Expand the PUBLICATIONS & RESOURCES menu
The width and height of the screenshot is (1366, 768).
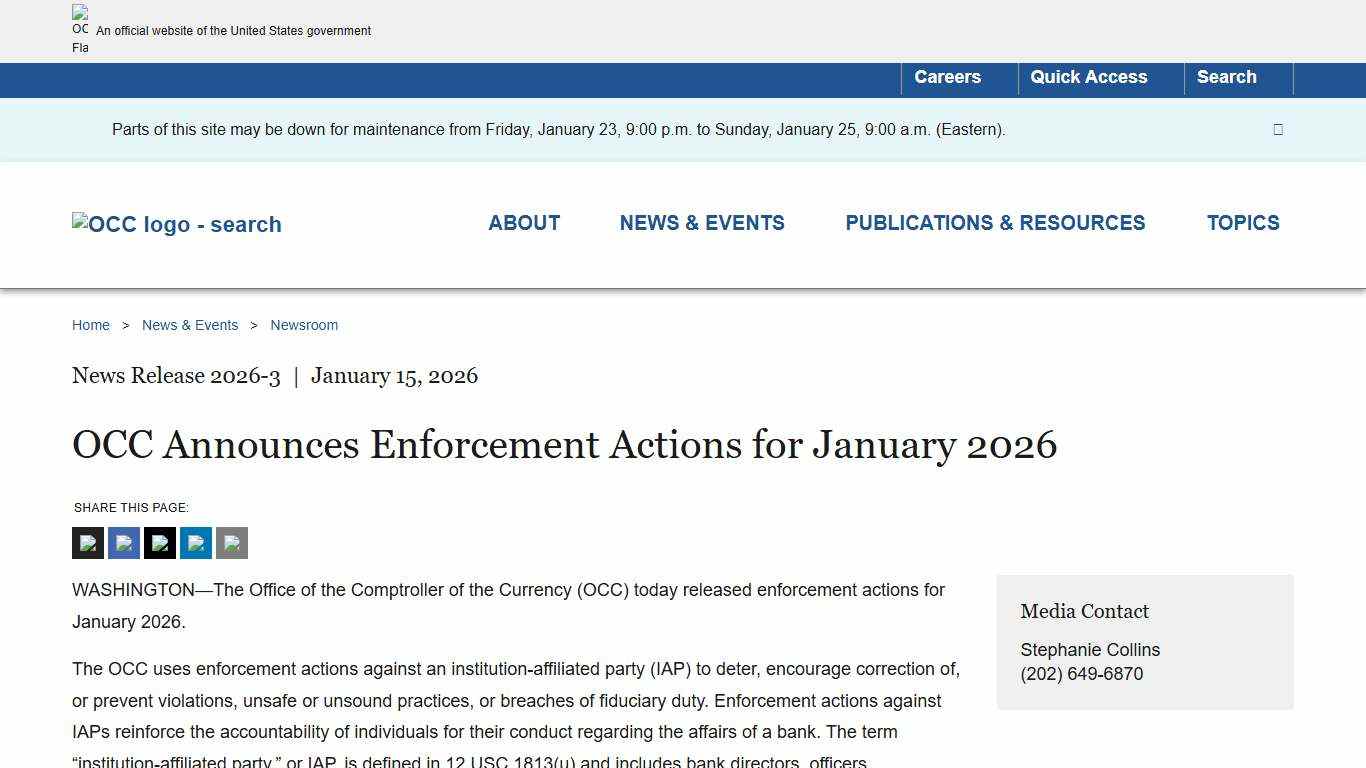[995, 223]
